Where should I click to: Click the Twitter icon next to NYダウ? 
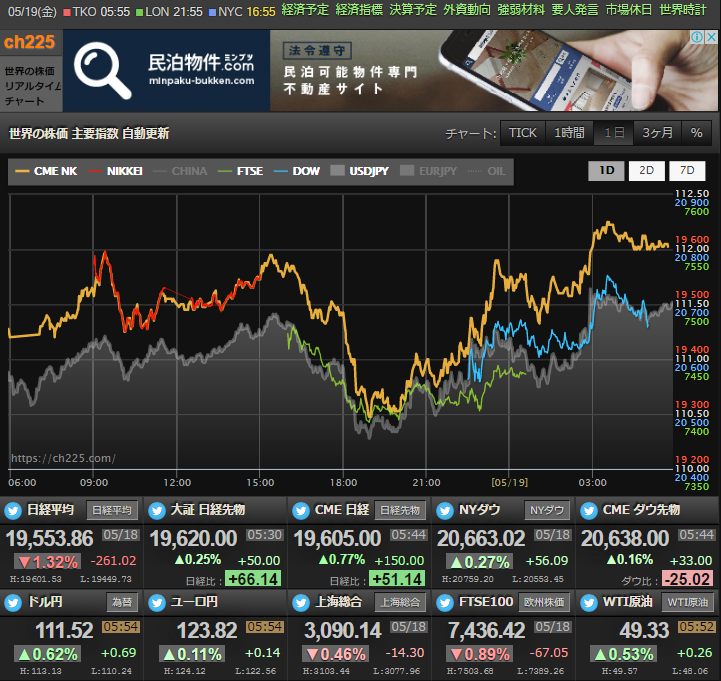point(445,511)
